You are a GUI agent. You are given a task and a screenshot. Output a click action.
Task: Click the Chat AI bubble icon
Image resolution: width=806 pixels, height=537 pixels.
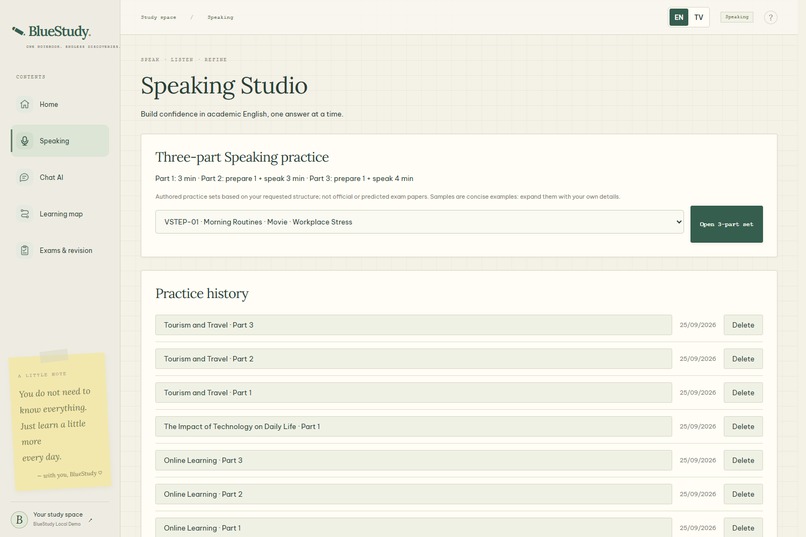(x=24, y=177)
